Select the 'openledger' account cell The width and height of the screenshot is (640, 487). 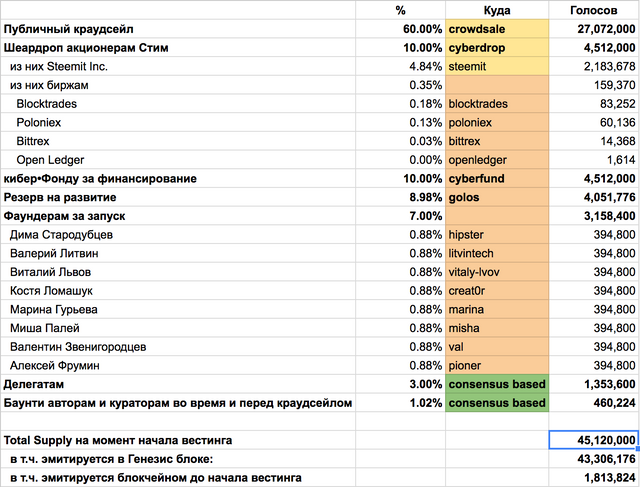497,160
